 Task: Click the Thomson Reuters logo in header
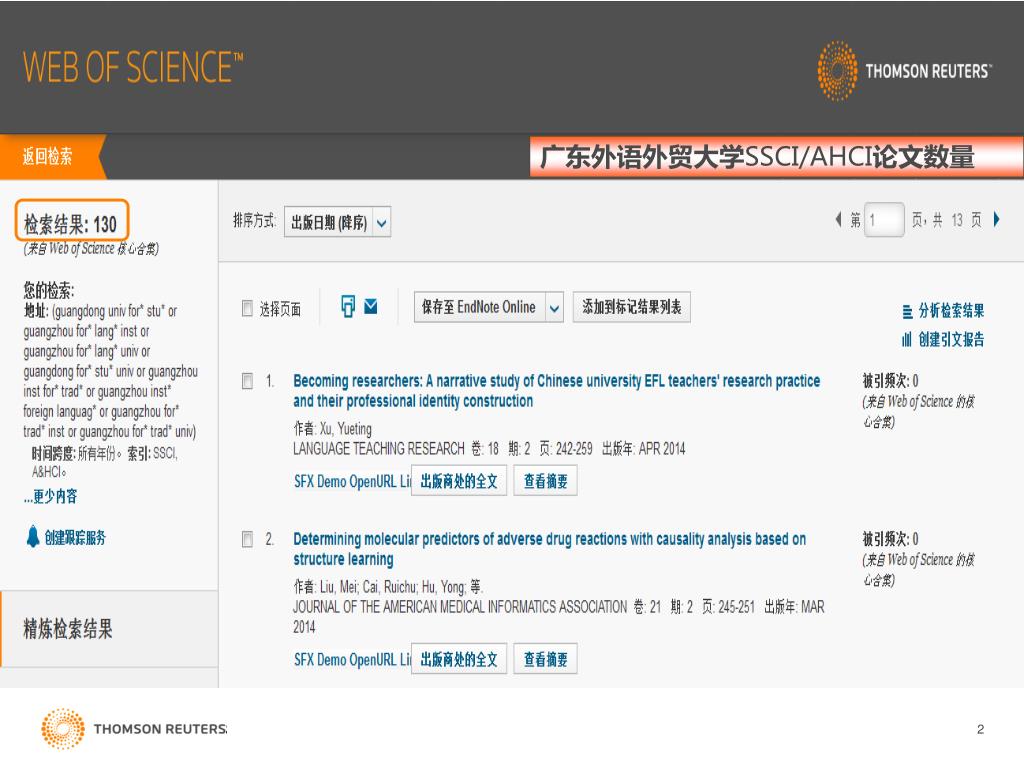point(904,71)
